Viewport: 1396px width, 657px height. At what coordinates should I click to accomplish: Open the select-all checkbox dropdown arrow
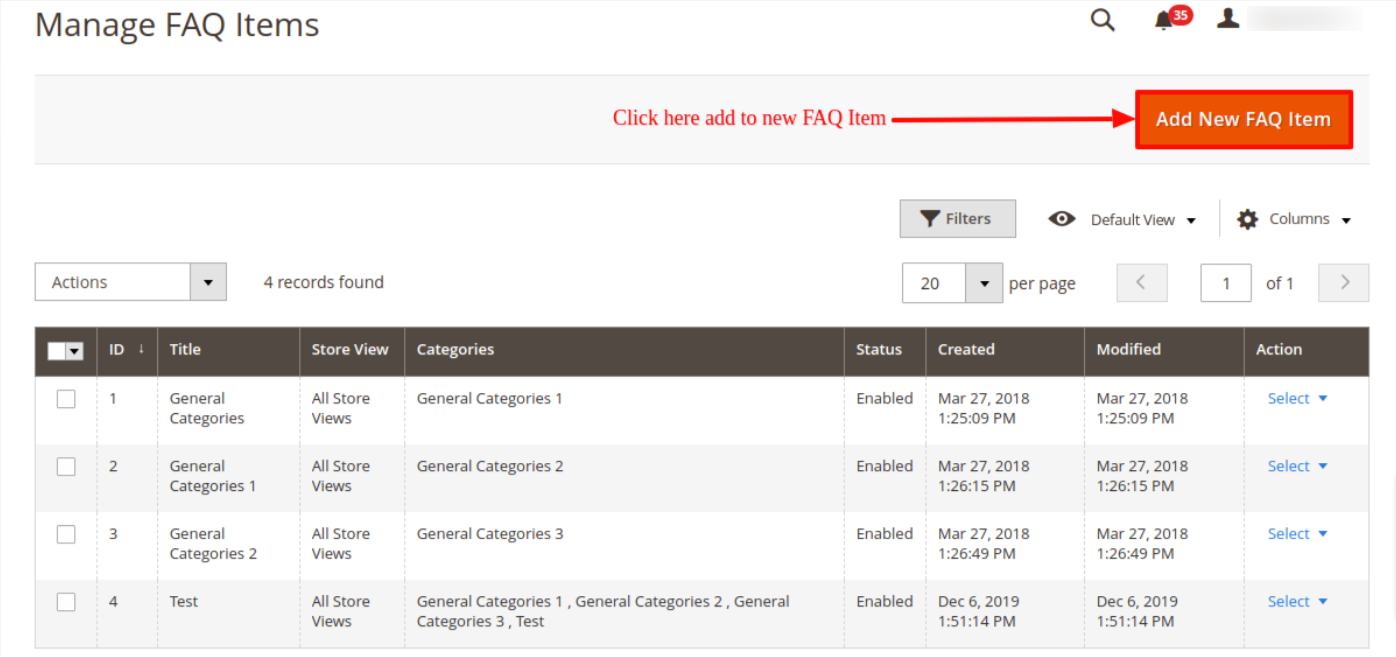coord(75,351)
